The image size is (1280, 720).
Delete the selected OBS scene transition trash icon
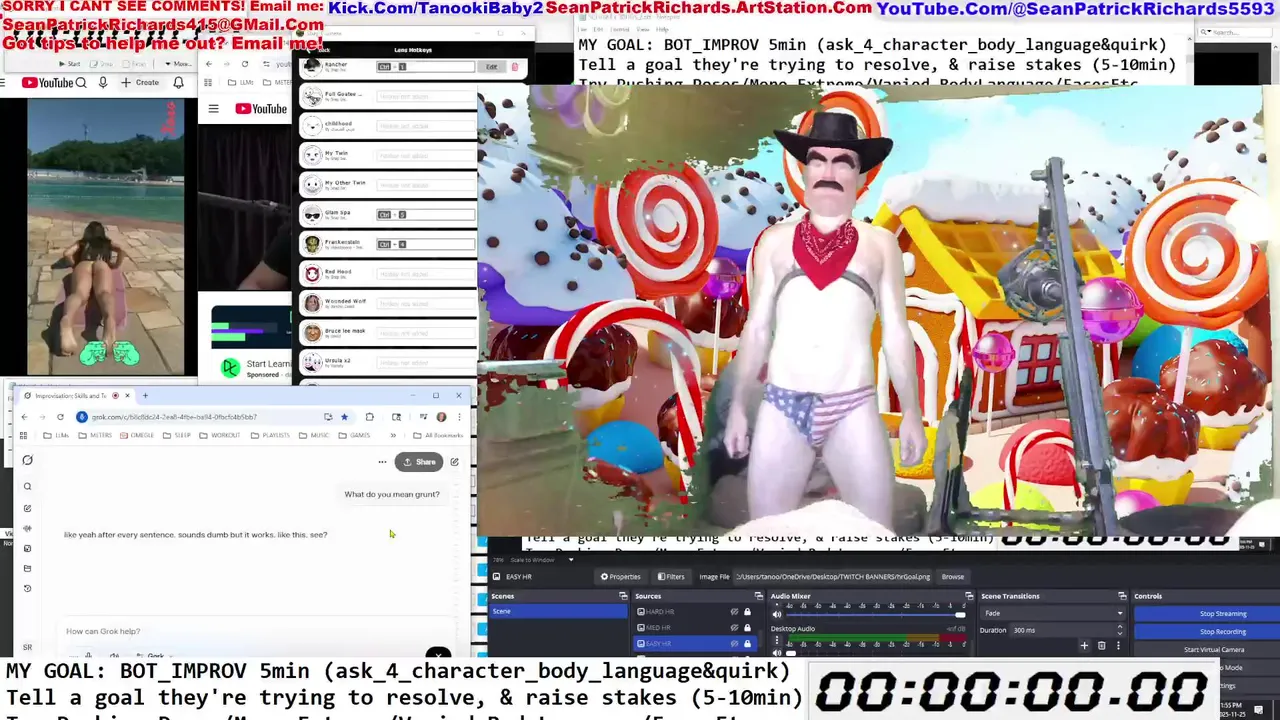click(x=1102, y=645)
